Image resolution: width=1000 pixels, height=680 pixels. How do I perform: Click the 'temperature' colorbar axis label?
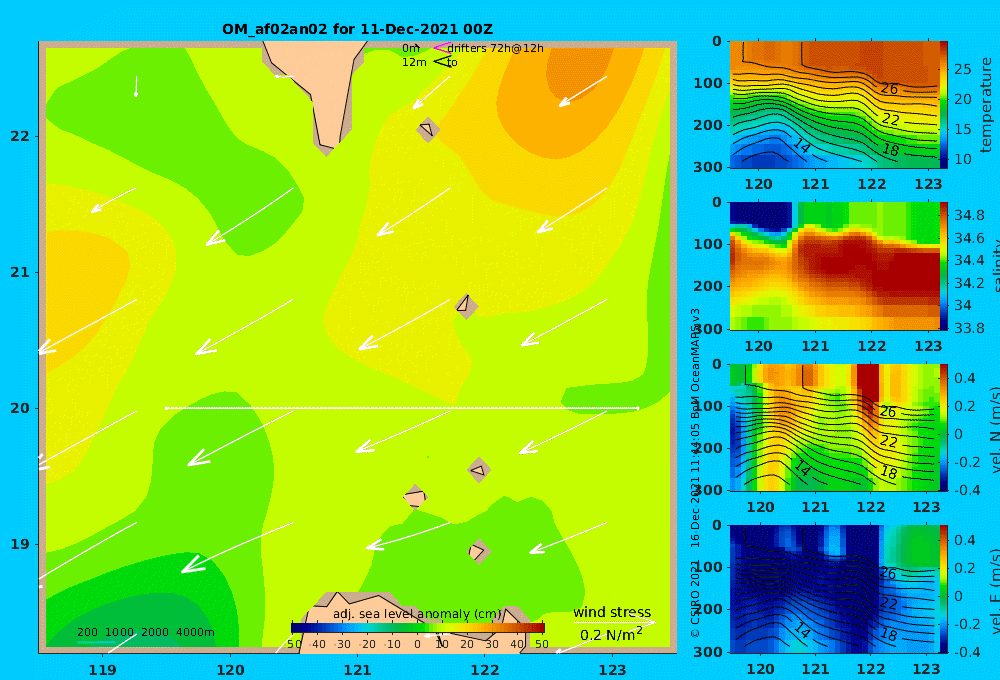(x=987, y=105)
